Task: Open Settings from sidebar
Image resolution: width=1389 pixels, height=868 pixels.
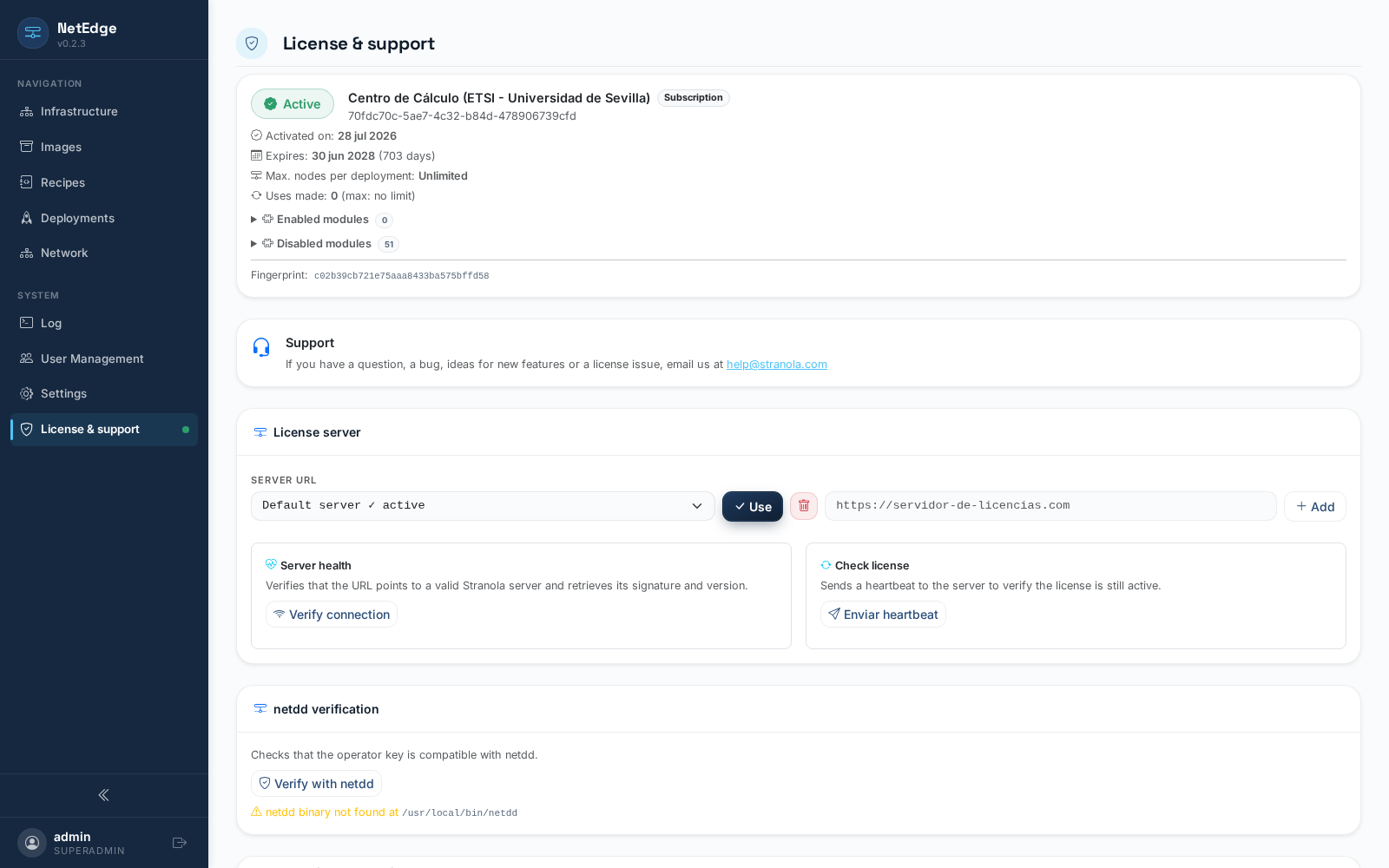Action: [104, 393]
